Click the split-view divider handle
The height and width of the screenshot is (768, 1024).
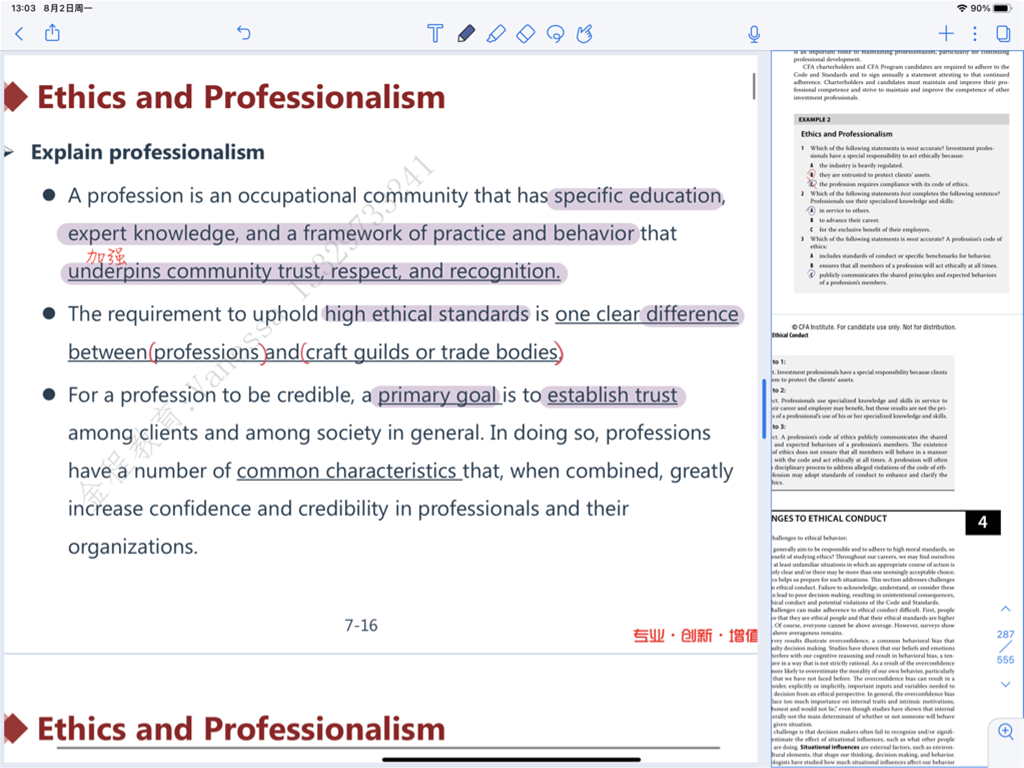[765, 407]
